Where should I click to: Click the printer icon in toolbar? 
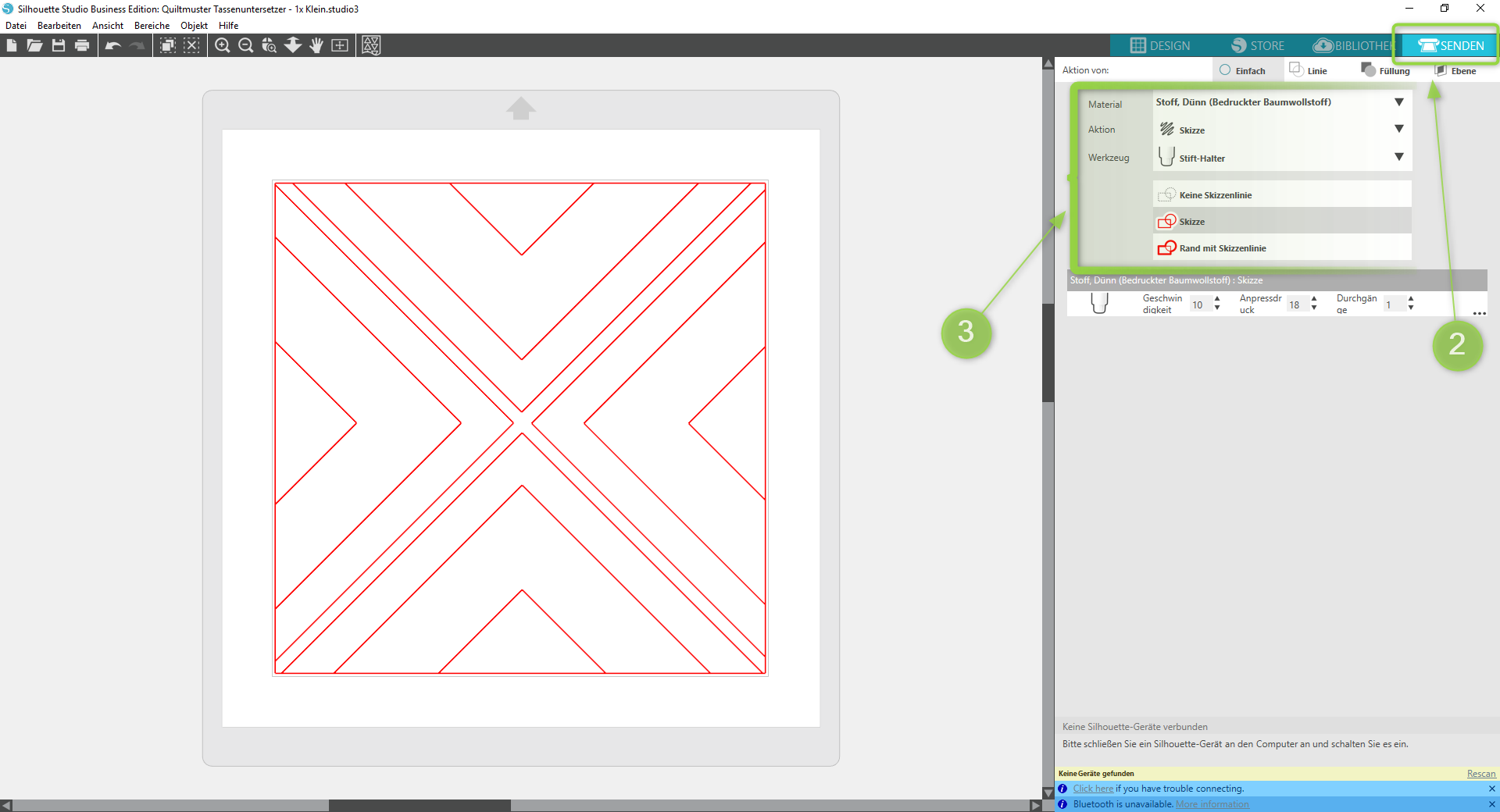click(82, 45)
